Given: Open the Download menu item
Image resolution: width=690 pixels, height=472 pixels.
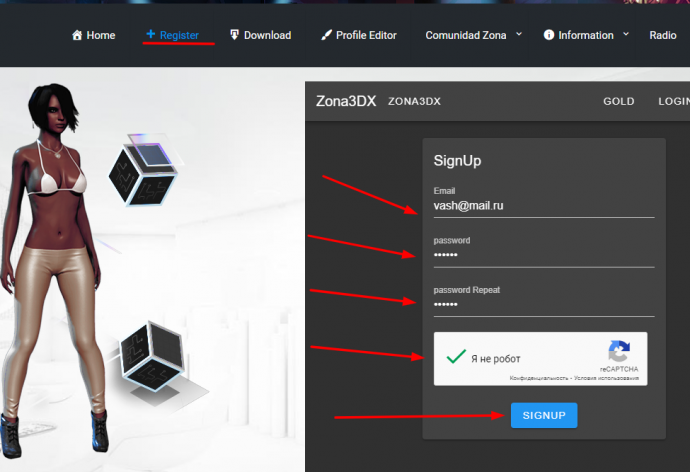Looking at the screenshot, I should click(x=267, y=35).
